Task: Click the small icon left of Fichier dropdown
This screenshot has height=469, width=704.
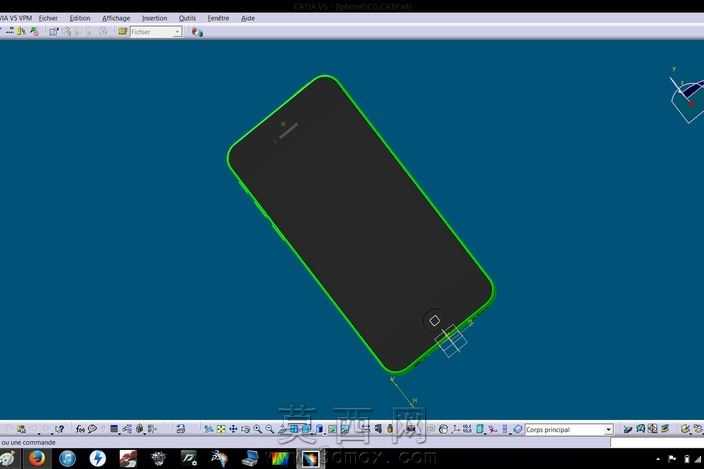Action: point(122,31)
